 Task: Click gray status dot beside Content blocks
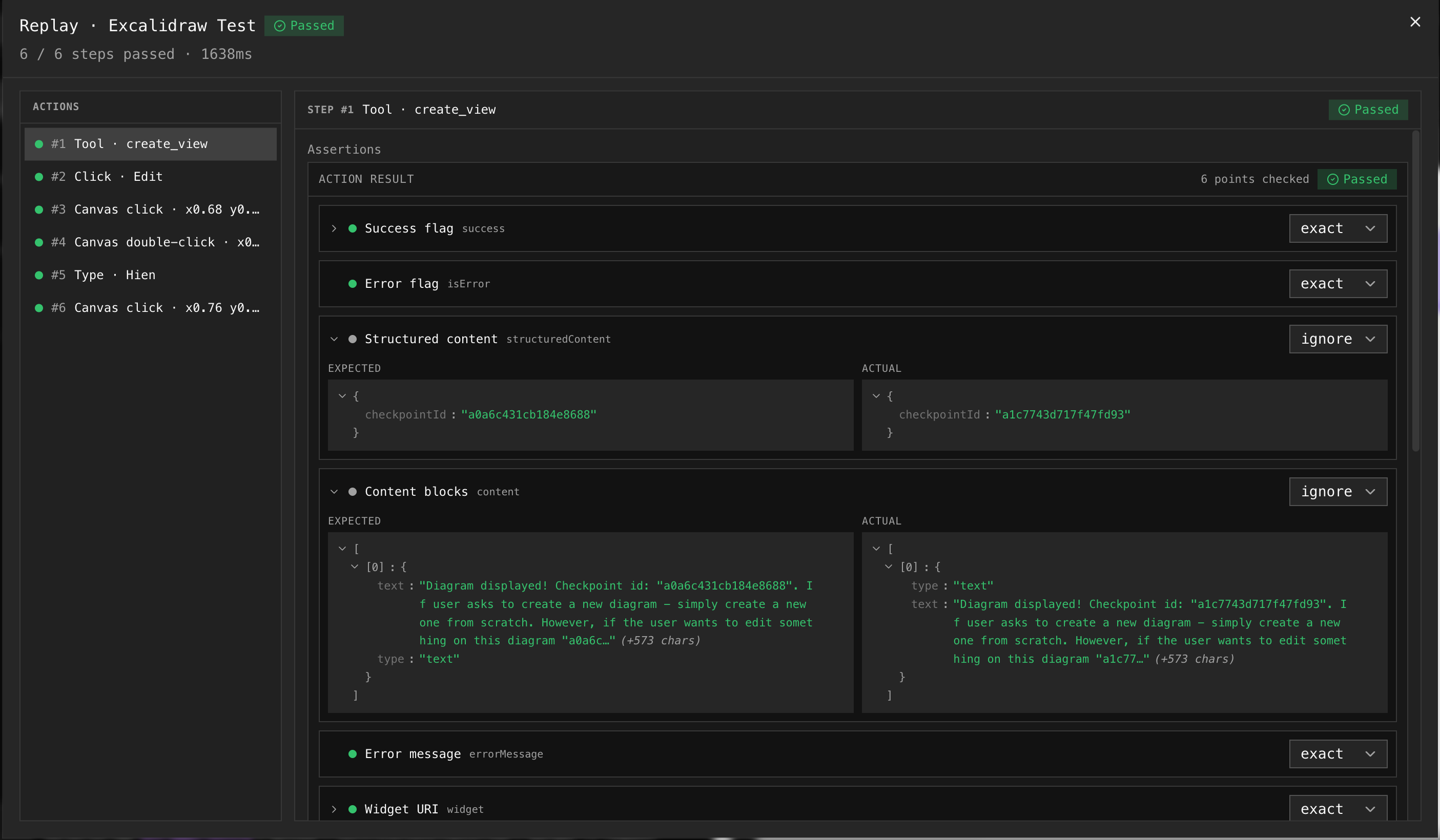(353, 492)
